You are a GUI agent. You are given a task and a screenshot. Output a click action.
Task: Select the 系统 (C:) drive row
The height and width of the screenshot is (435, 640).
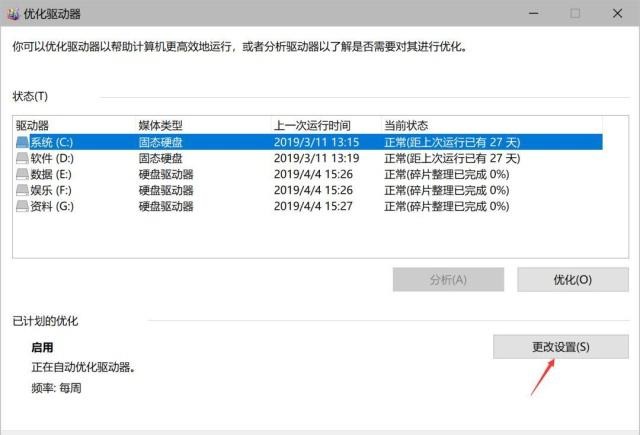[x=309, y=142]
